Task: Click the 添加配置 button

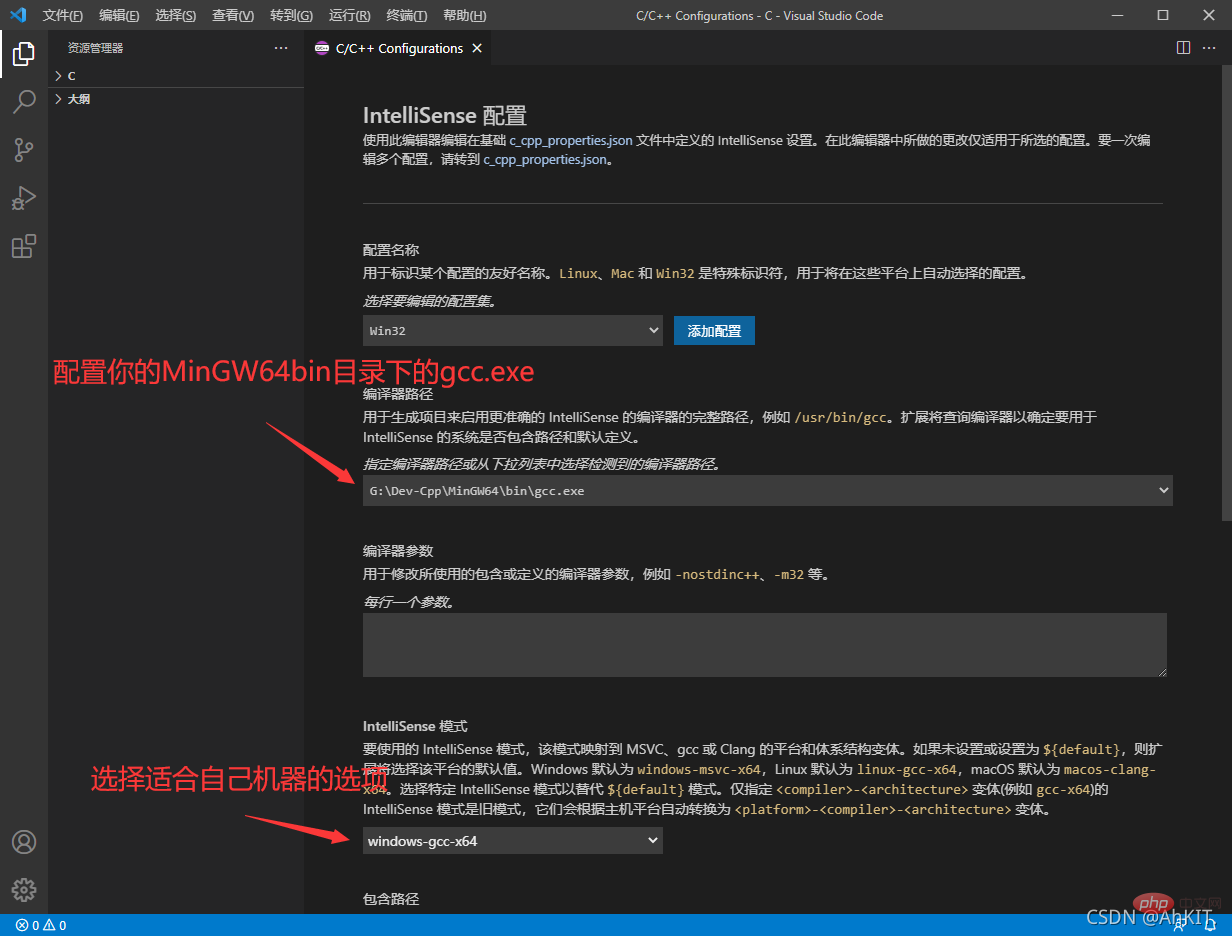Action: [x=714, y=330]
